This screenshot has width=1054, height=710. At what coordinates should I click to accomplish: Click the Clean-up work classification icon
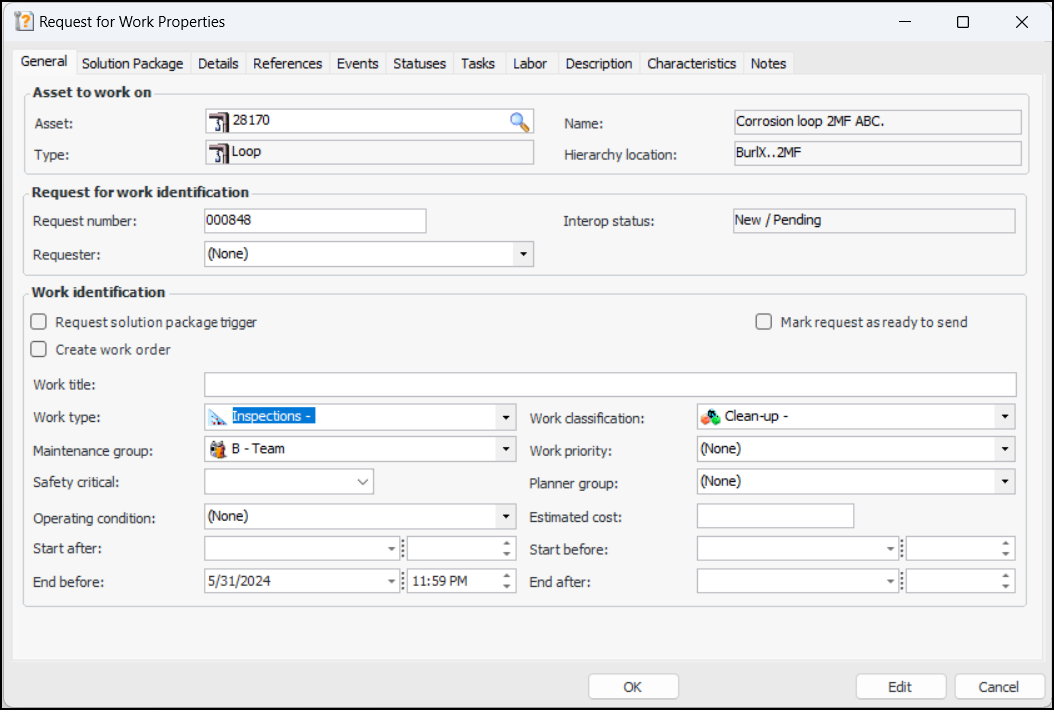(x=710, y=417)
